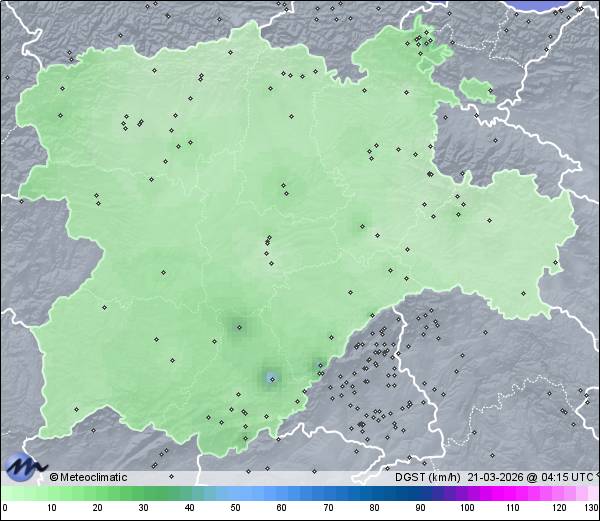The width and height of the screenshot is (600, 521).
Task: Click the 110 value magenta legend swatch
Action: coord(513,494)
